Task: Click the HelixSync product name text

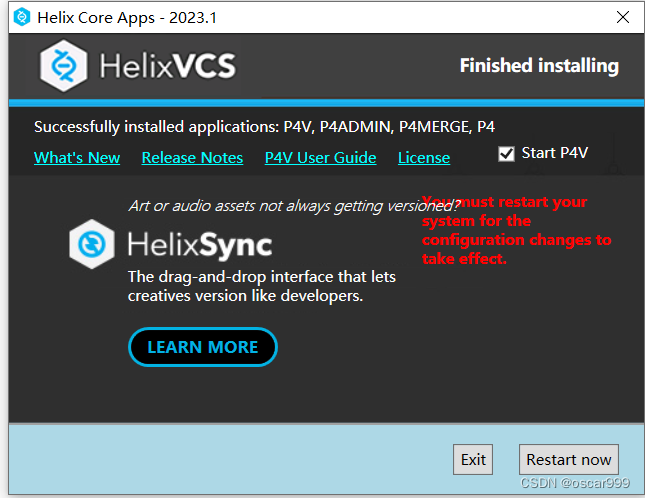Action: pyautogui.click(x=200, y=245)
